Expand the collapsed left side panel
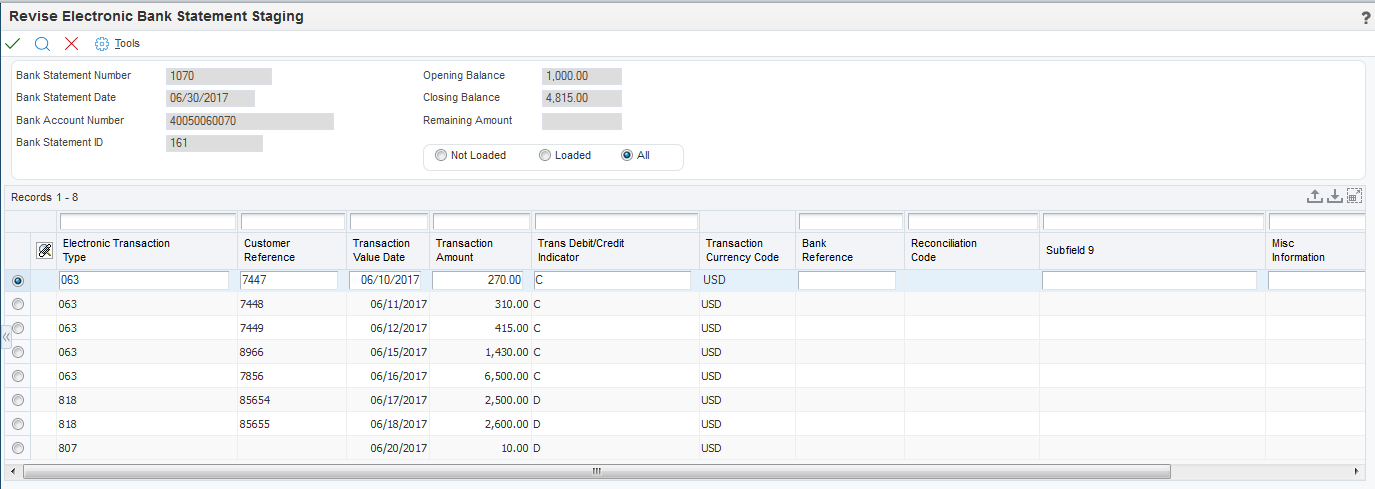The width and height of the screenshot is (1375, 489). click(5, 338)
